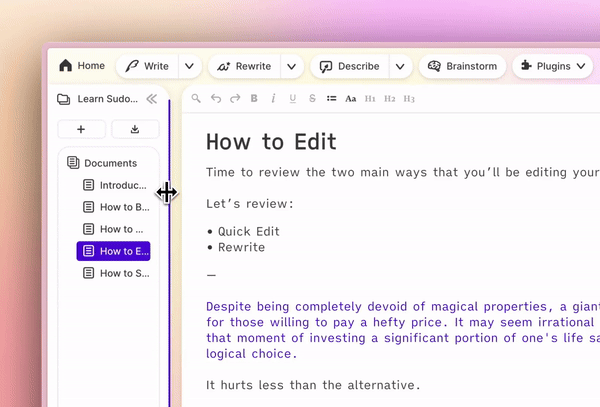Collapse the sidebar with double chevron
600x407 pixels.
point(151,99)
